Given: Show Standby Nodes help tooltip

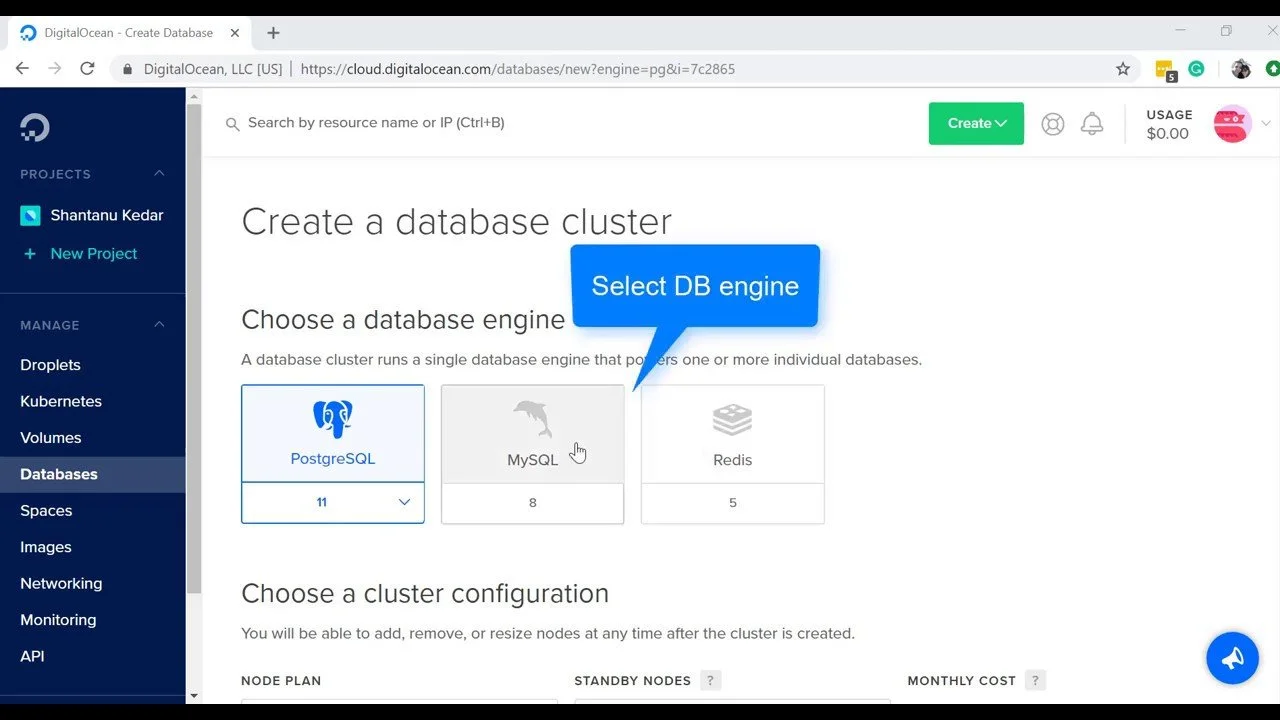Looking at the screenshot, I should coord(710,680).
